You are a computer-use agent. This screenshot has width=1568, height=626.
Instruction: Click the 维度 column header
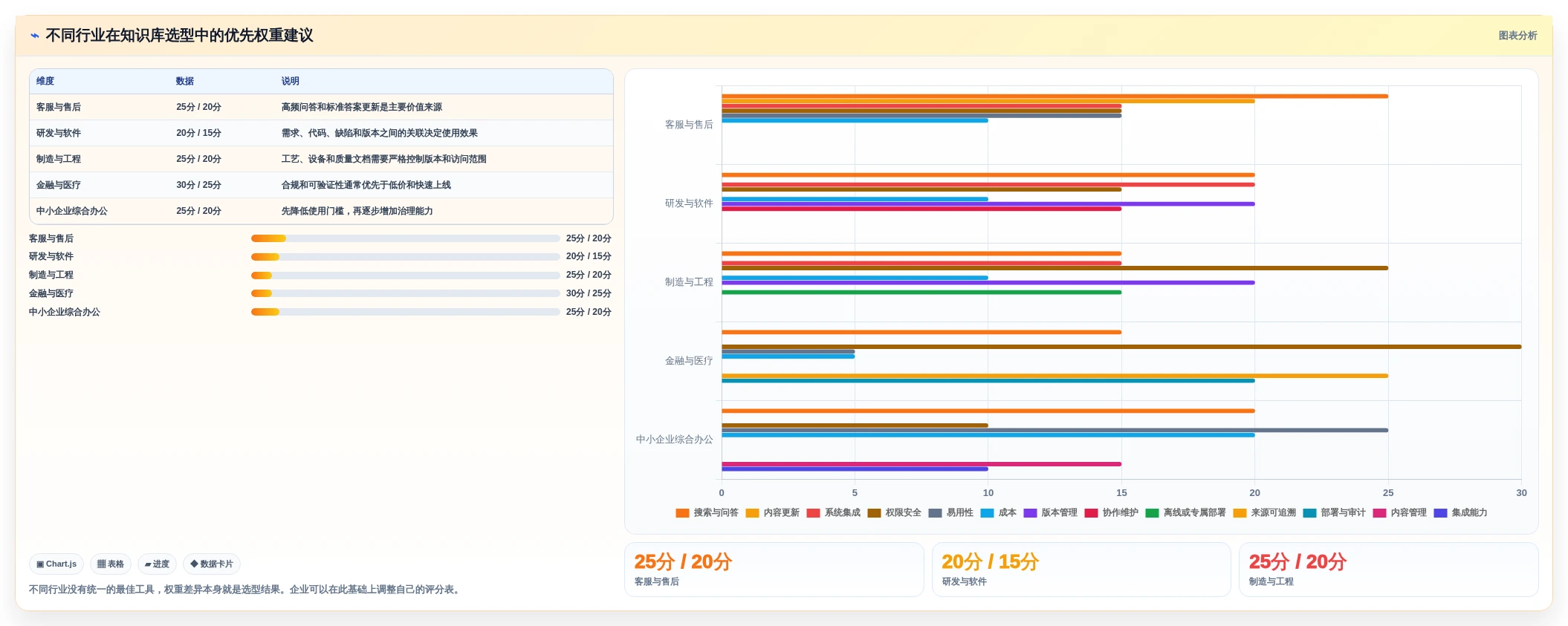(45, 81)
